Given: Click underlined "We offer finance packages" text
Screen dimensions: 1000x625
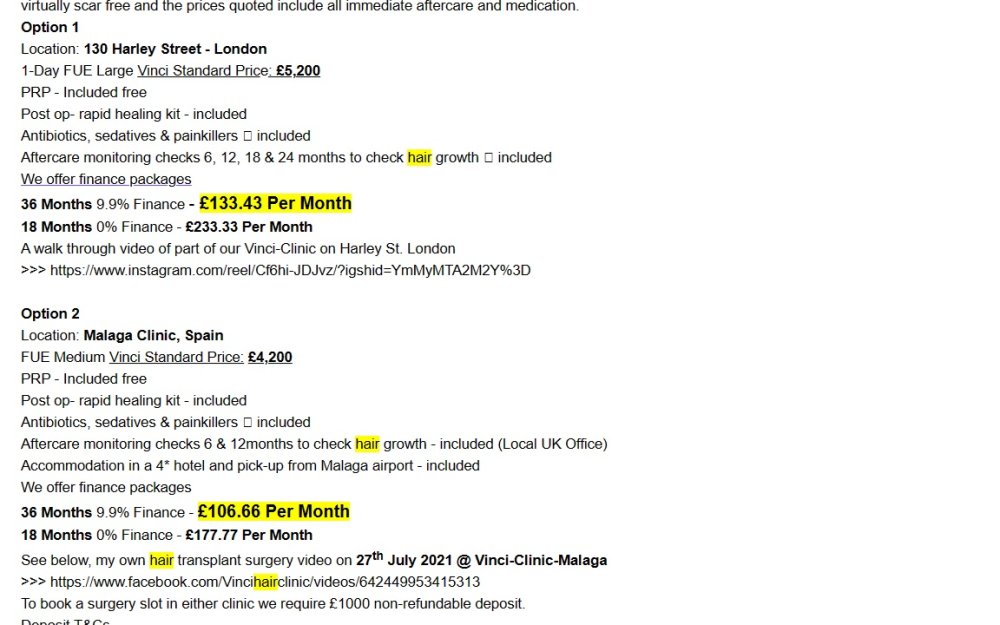Looking at the screenshot, I should 106,179.
